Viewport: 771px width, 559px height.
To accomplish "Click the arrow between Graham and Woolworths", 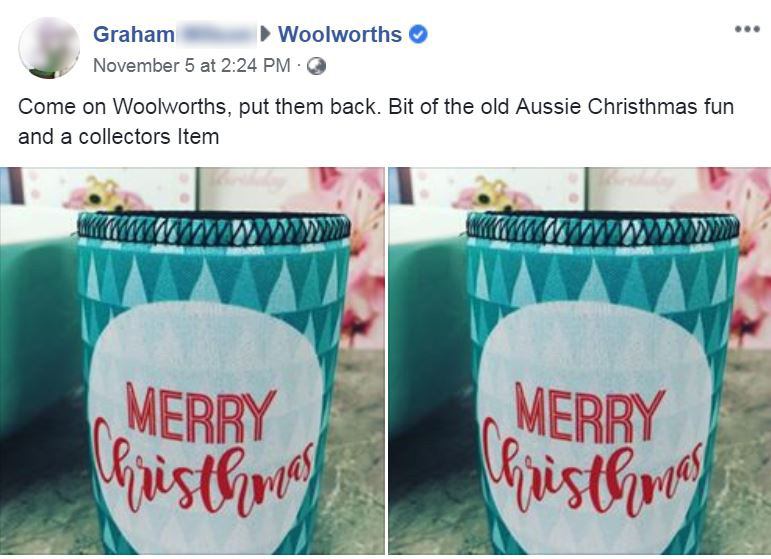I will coord(266,34).
